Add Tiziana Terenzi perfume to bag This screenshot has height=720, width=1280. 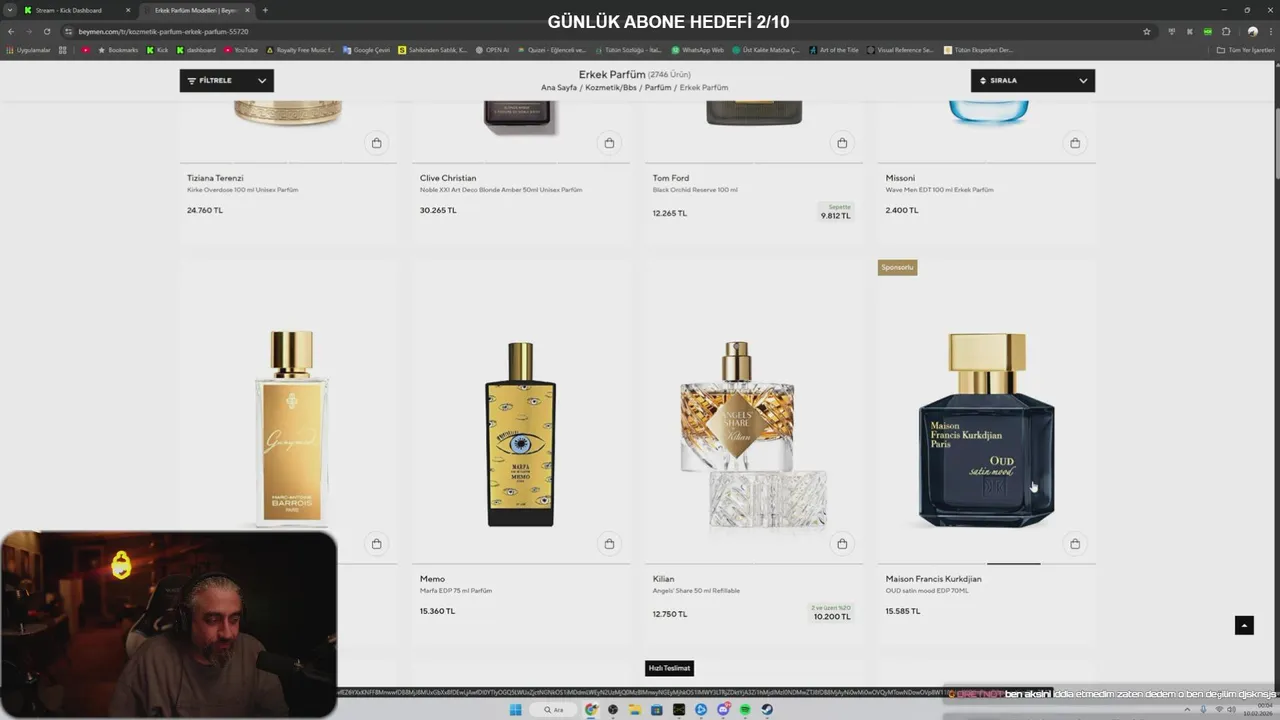(x=376, y=143)
